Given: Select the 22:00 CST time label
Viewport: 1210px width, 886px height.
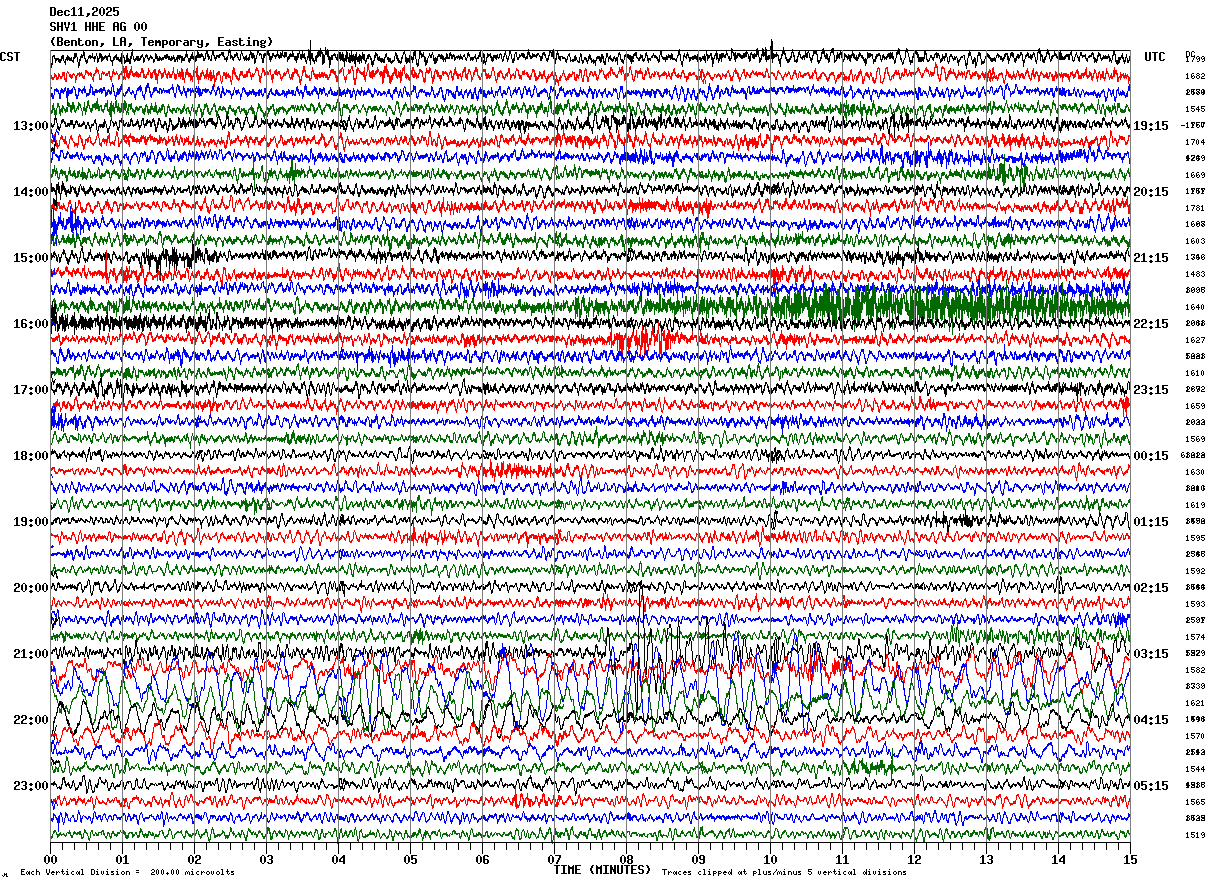Looking at the screenshot, I should [x=31, y=720].
